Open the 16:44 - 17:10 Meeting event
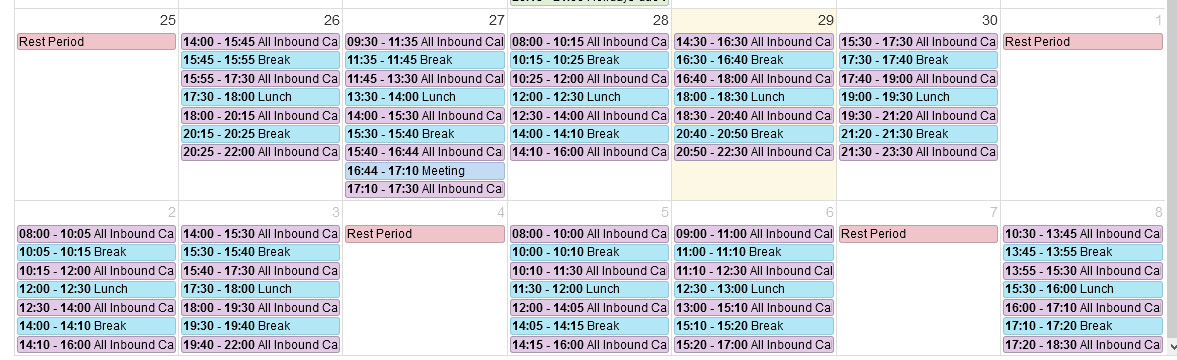 pyautogui.click(x=425, y=171)
